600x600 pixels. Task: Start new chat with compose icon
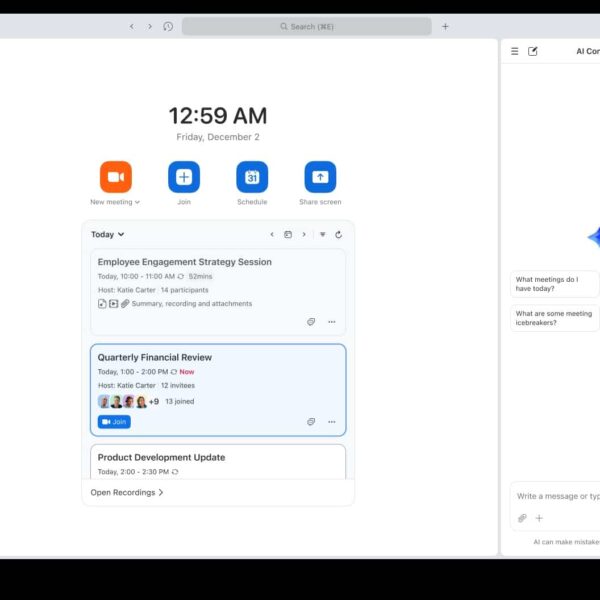(x=533, y=51)
